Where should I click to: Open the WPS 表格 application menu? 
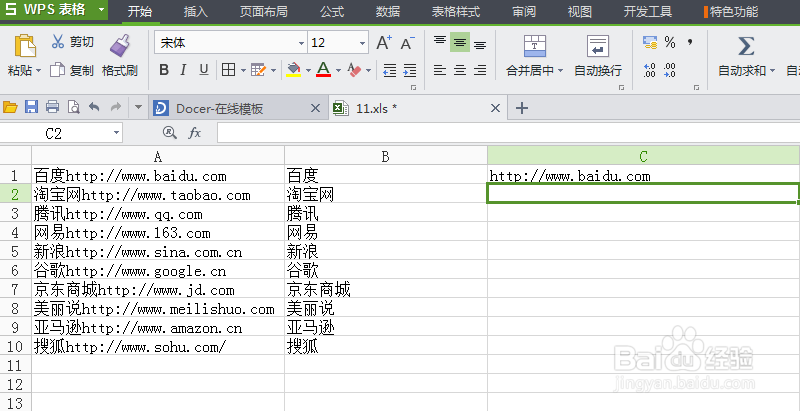tap(54, 9)
